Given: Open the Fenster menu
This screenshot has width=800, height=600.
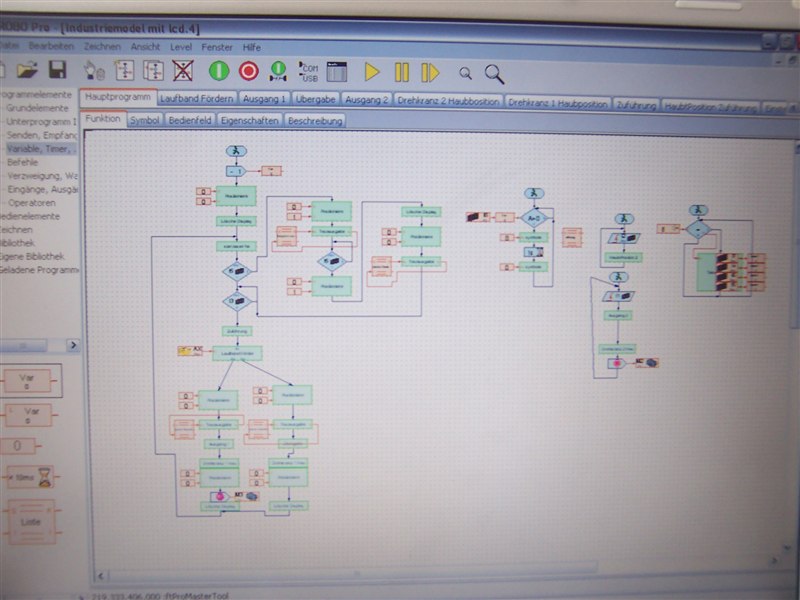Looking at the screenshot, I should (217, 47).
